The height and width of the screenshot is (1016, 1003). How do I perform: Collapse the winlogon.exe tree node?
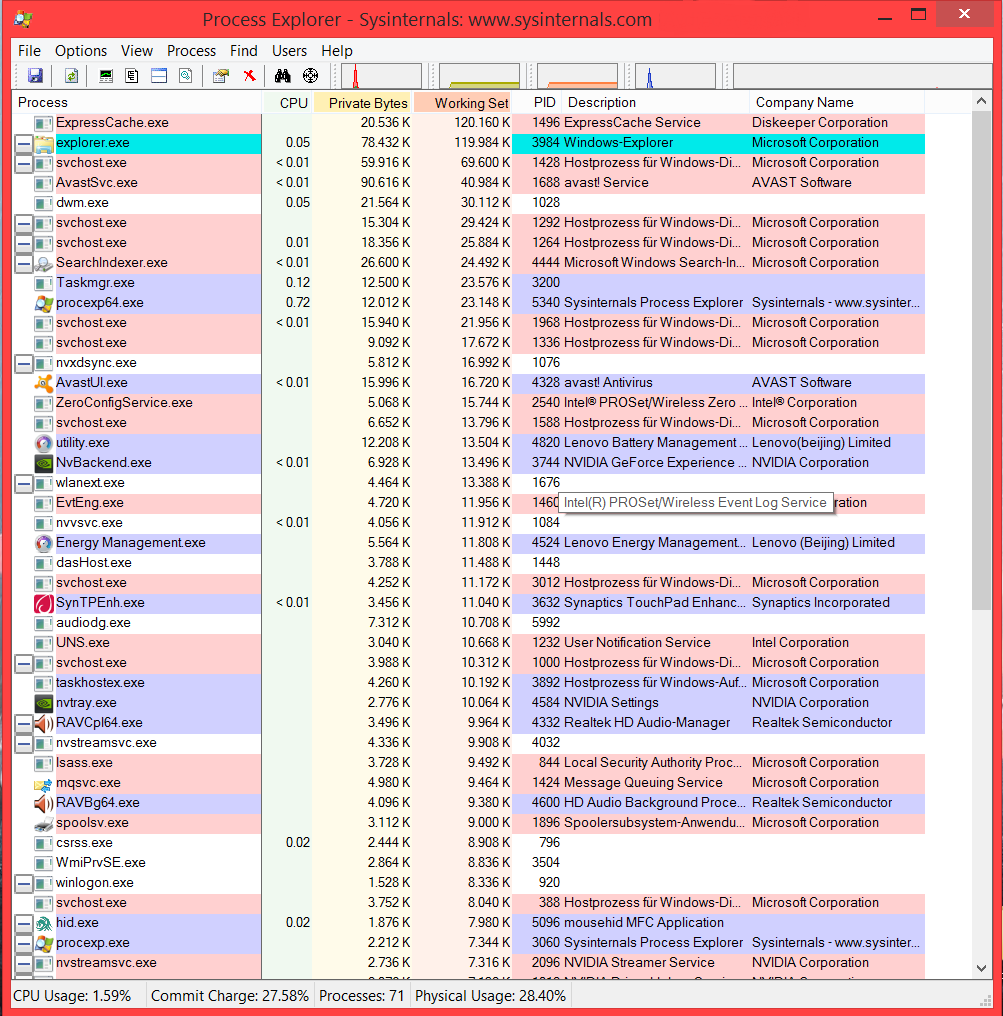point(24,883)
